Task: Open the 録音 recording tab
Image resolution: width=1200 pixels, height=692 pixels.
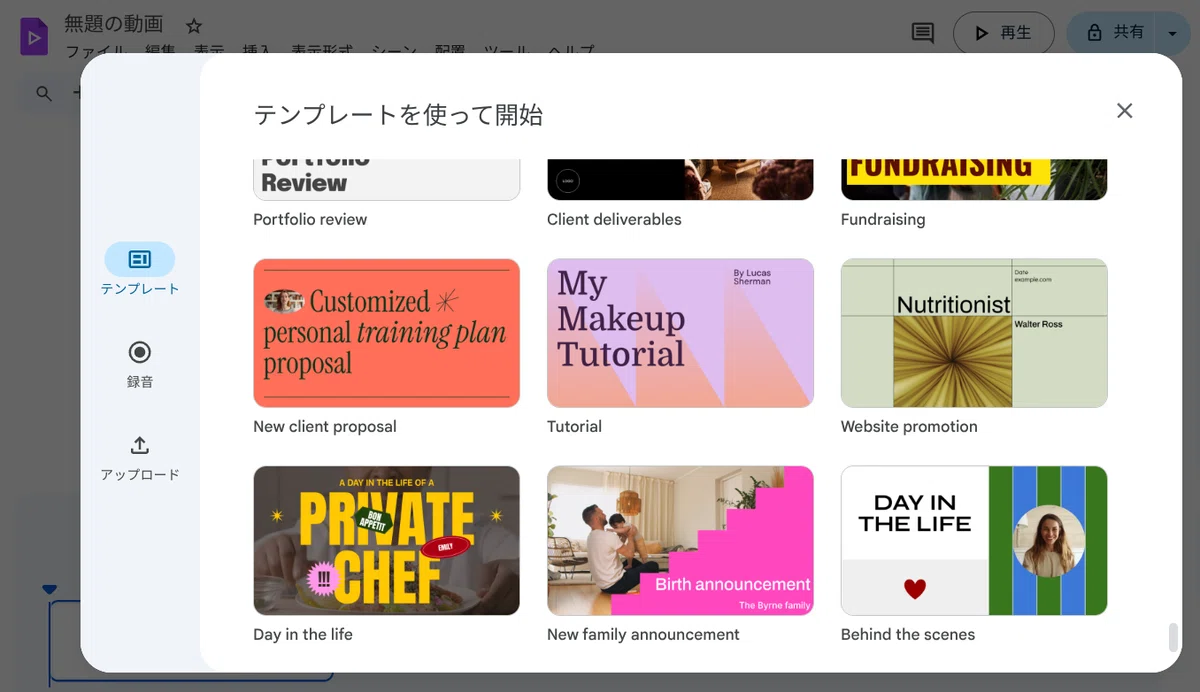Action: (x=140, y=363)
